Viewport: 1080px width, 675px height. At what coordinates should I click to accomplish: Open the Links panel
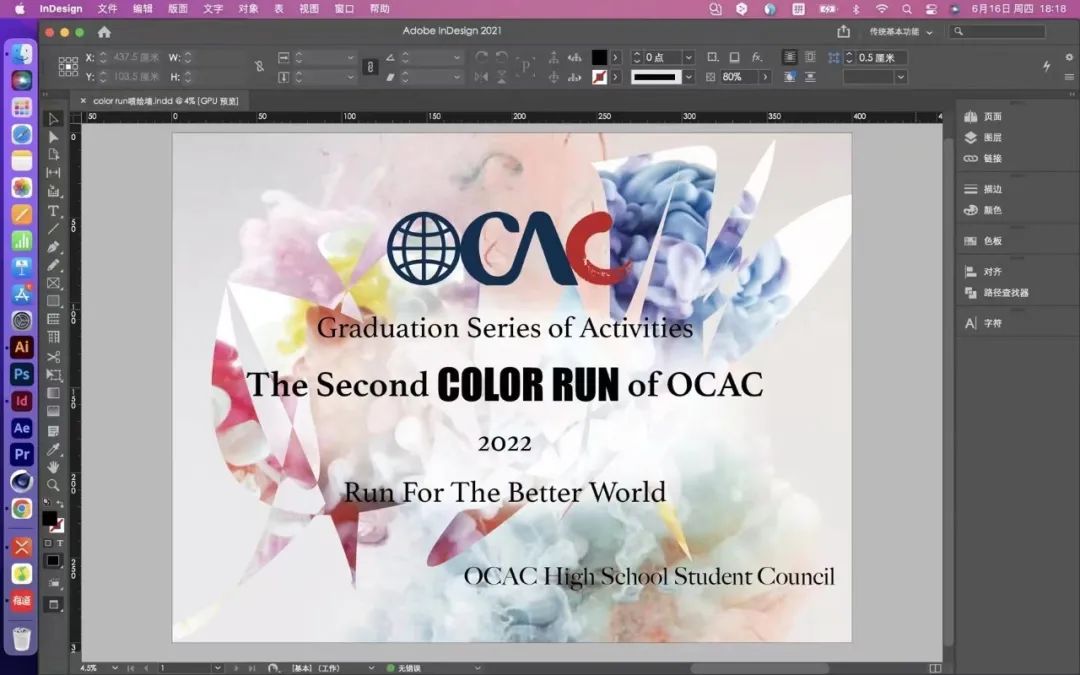[983, 158]
